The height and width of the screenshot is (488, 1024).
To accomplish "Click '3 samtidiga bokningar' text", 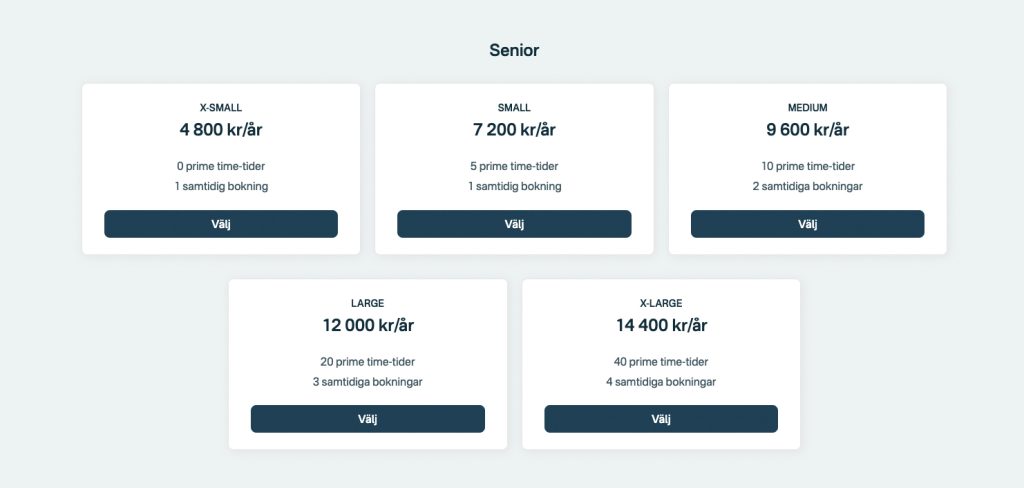I will (367, 382).
